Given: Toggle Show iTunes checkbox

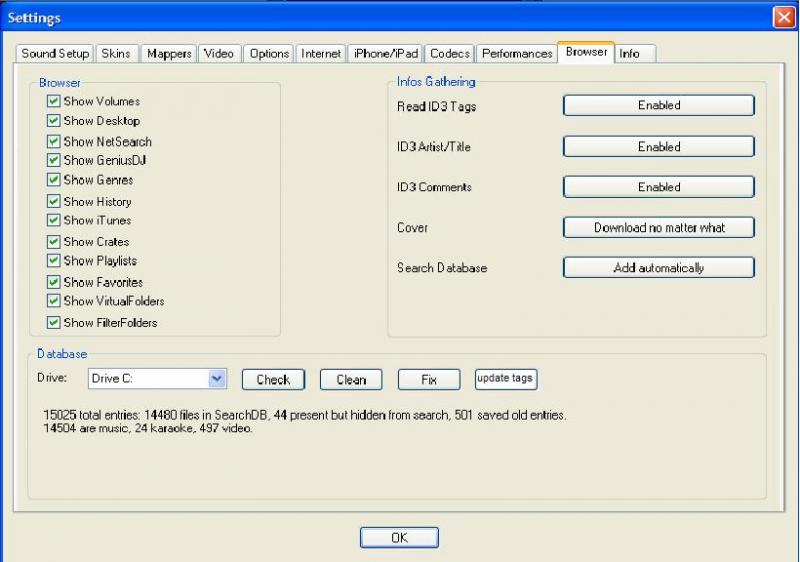Looking at the screenshot, I should 54,220.
